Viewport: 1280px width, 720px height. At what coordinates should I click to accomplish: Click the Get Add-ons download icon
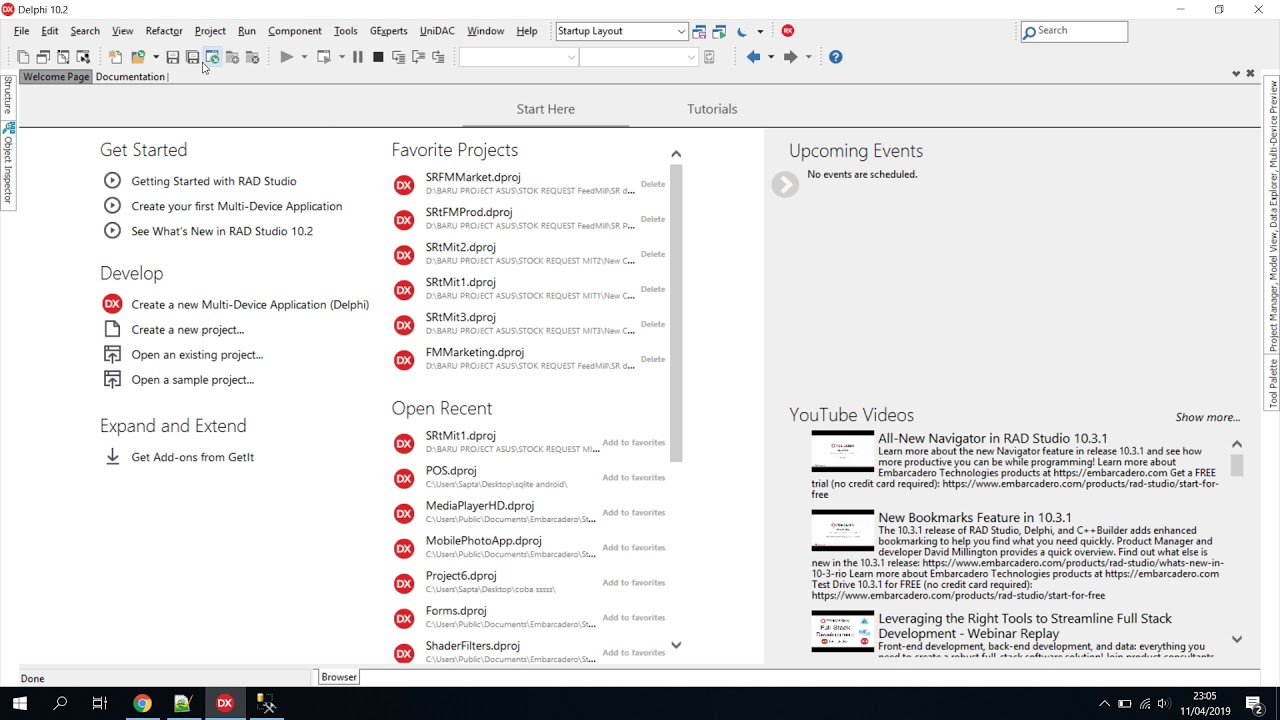[x=112, y=457]
